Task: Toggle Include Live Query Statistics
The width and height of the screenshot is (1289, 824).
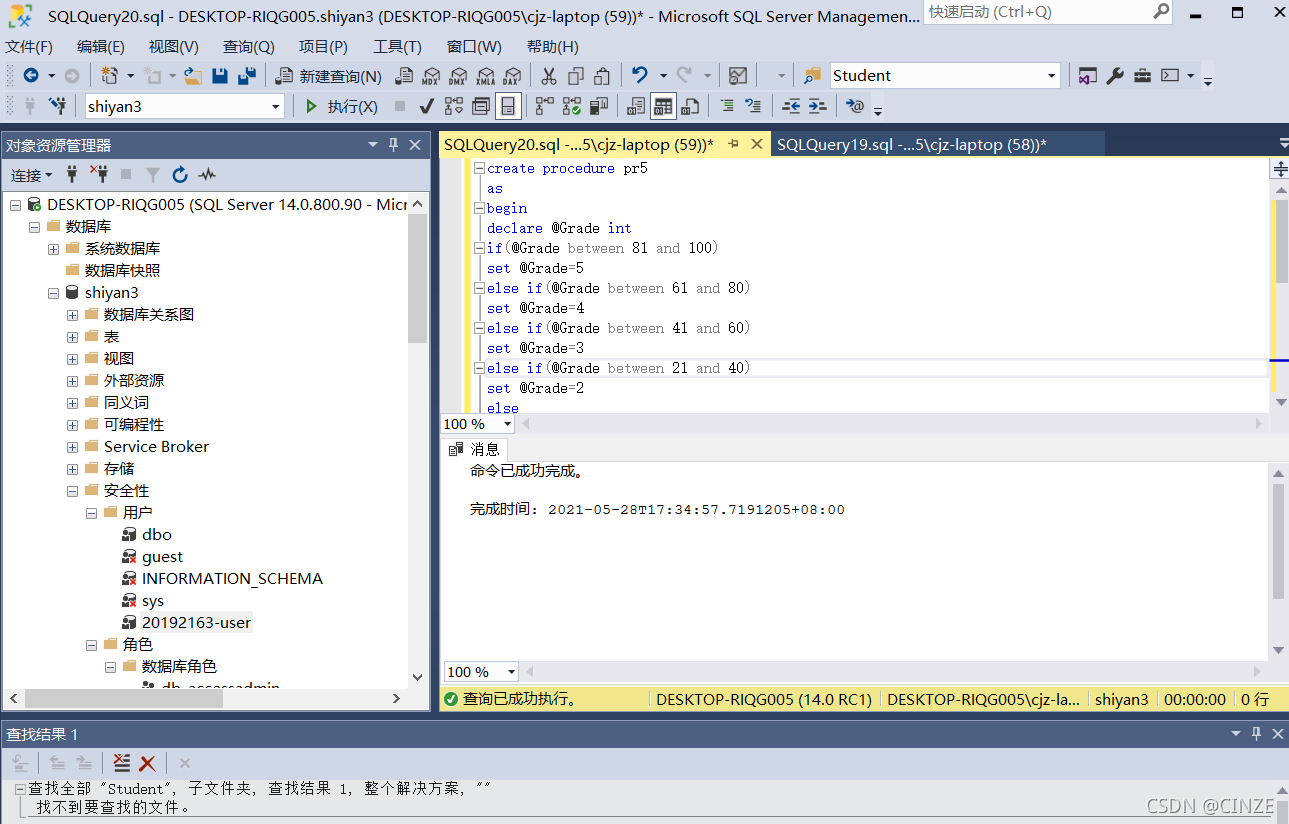Action: click(572, 106)
